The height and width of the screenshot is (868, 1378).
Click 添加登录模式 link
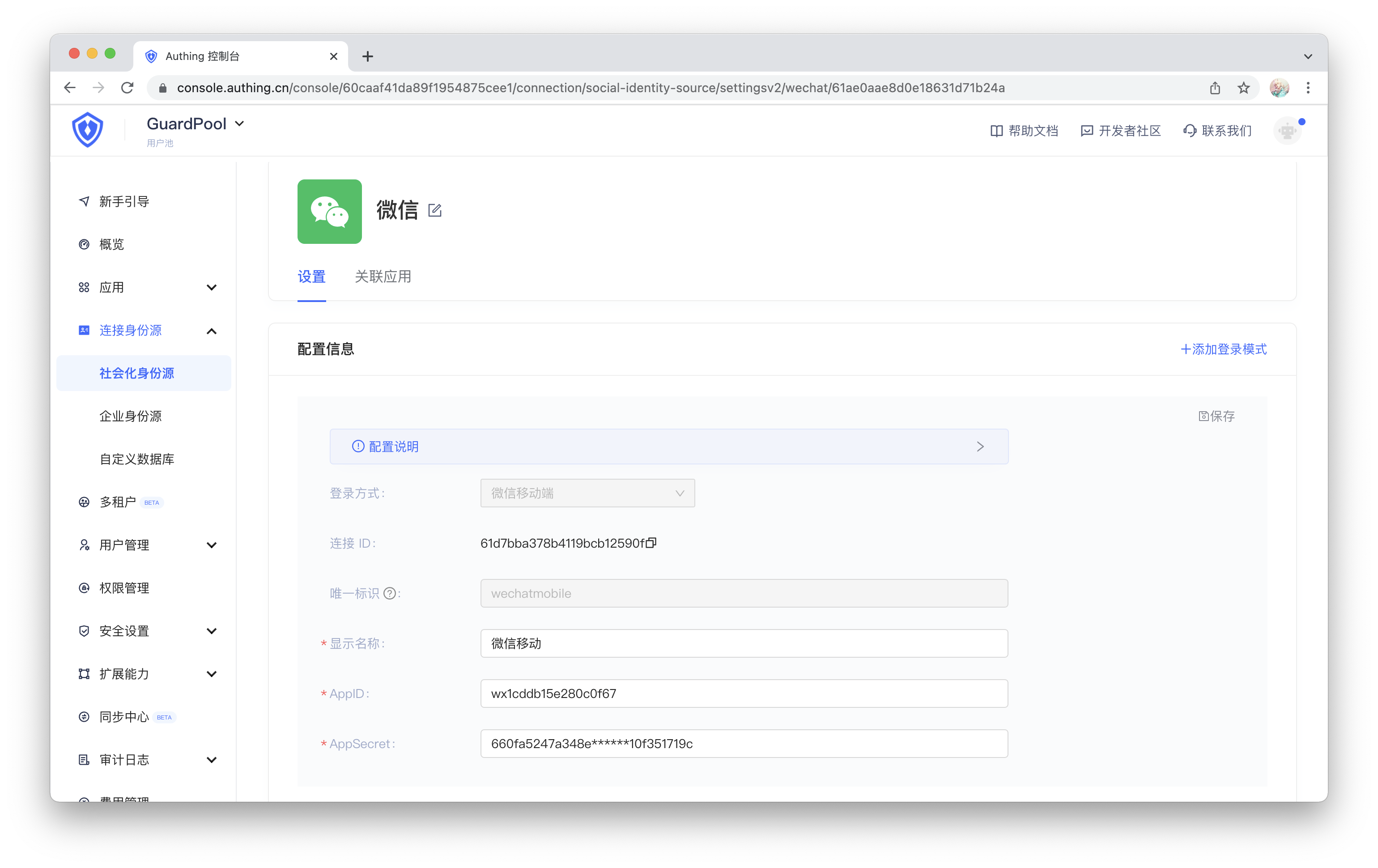tap(1224, 349)
